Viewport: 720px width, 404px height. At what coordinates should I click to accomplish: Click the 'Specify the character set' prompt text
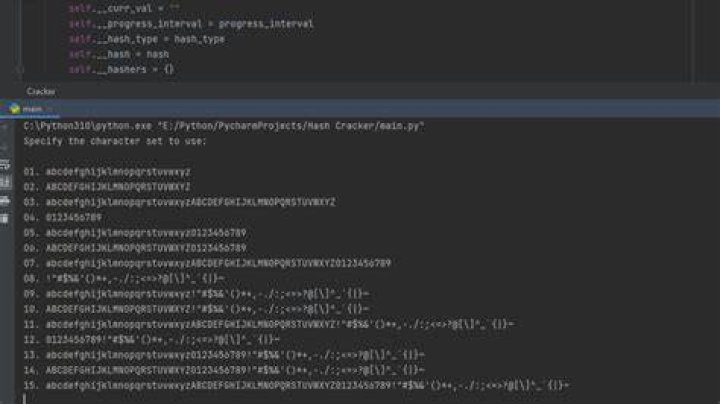pyautogui.click(x=115, y=141)
